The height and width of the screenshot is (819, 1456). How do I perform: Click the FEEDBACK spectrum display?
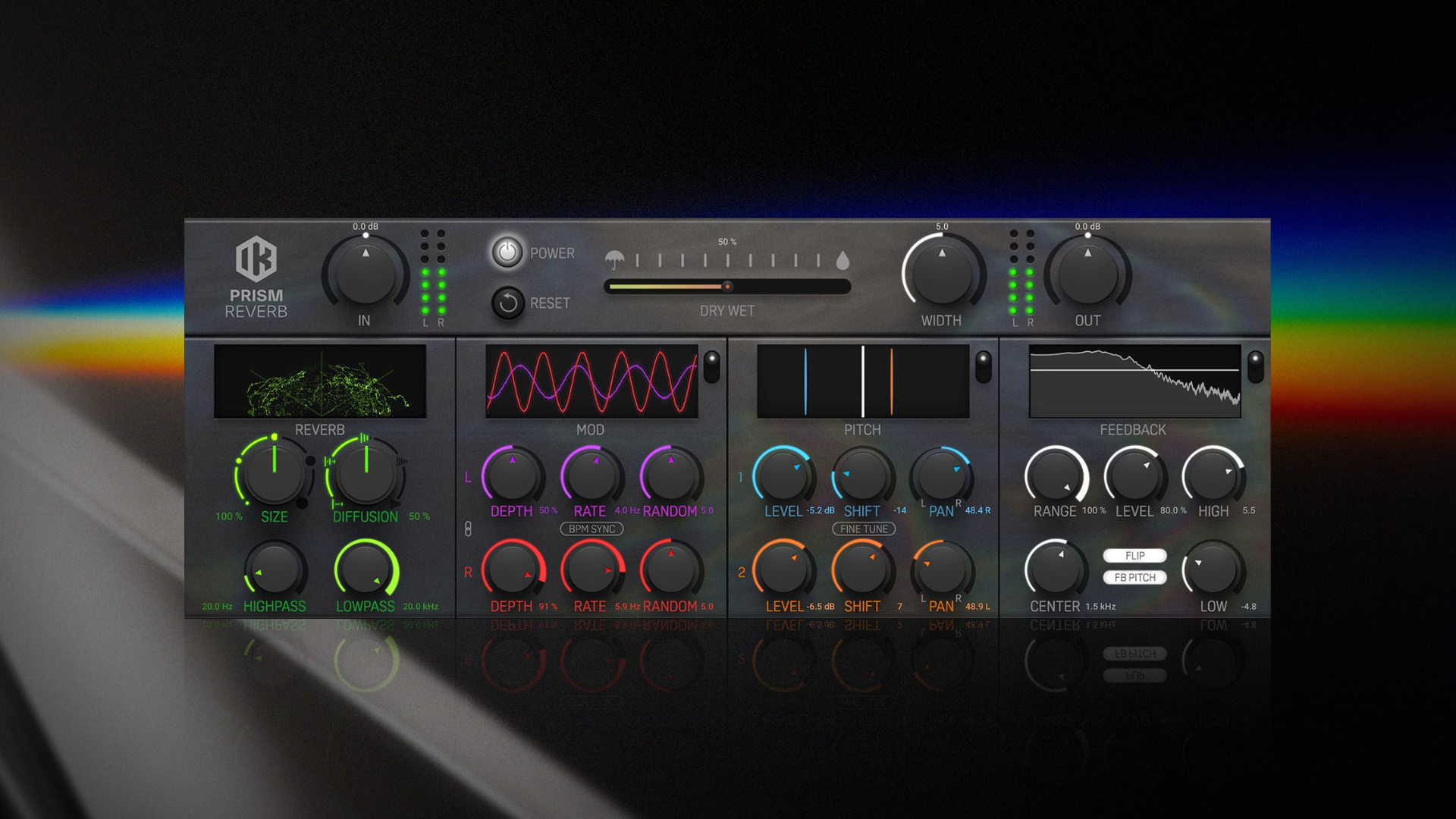1134,381
